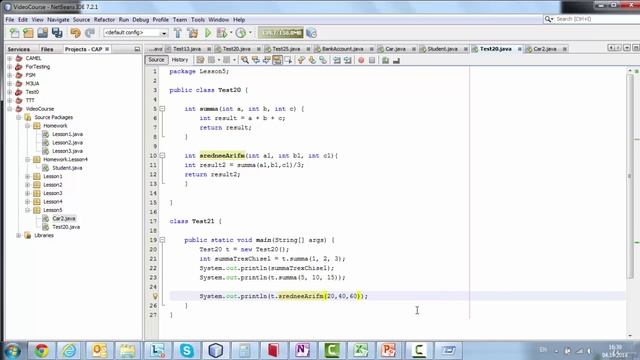Select Test20.java in Lesson5 tree
Viewport: 640px width, 360px height.
66,227
